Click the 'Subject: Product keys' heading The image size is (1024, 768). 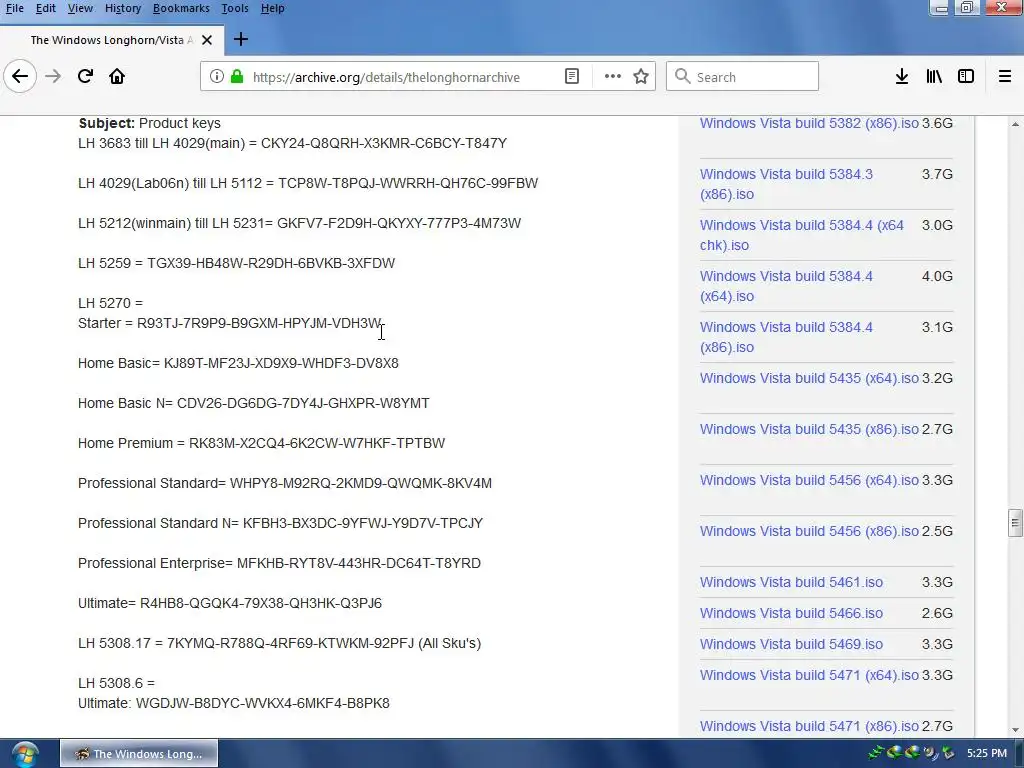150,123
